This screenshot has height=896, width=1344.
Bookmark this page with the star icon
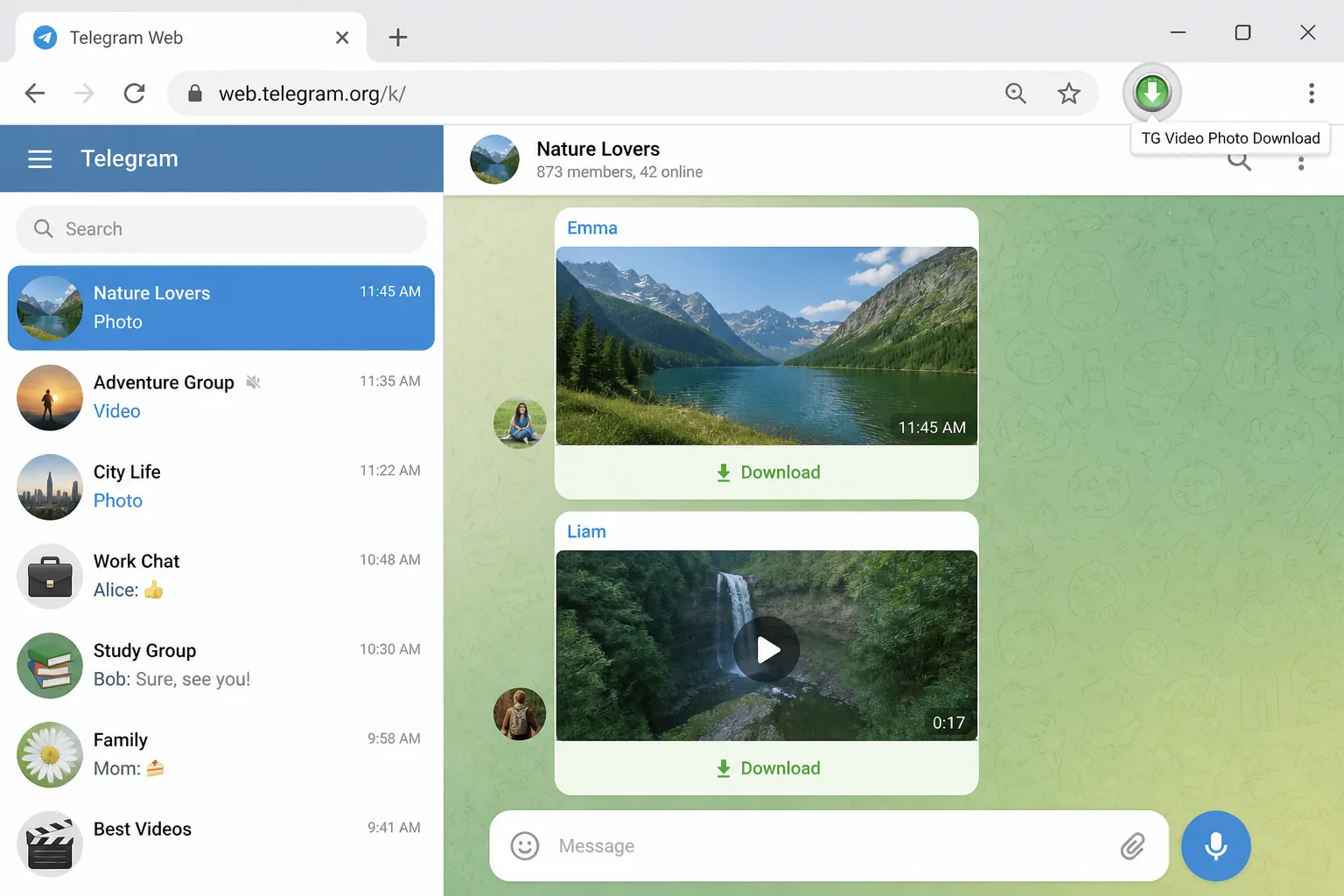click(x=1068, y=93)
